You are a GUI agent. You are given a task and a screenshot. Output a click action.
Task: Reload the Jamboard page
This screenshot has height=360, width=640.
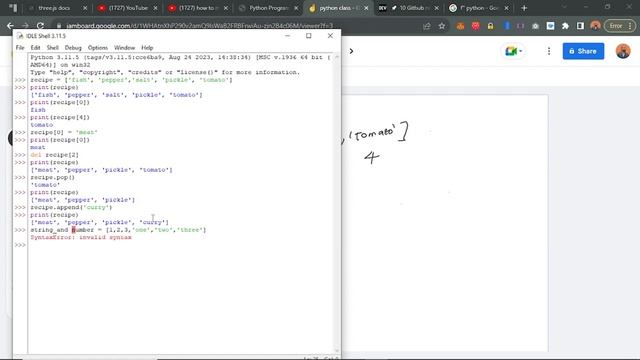coord(40,26)
